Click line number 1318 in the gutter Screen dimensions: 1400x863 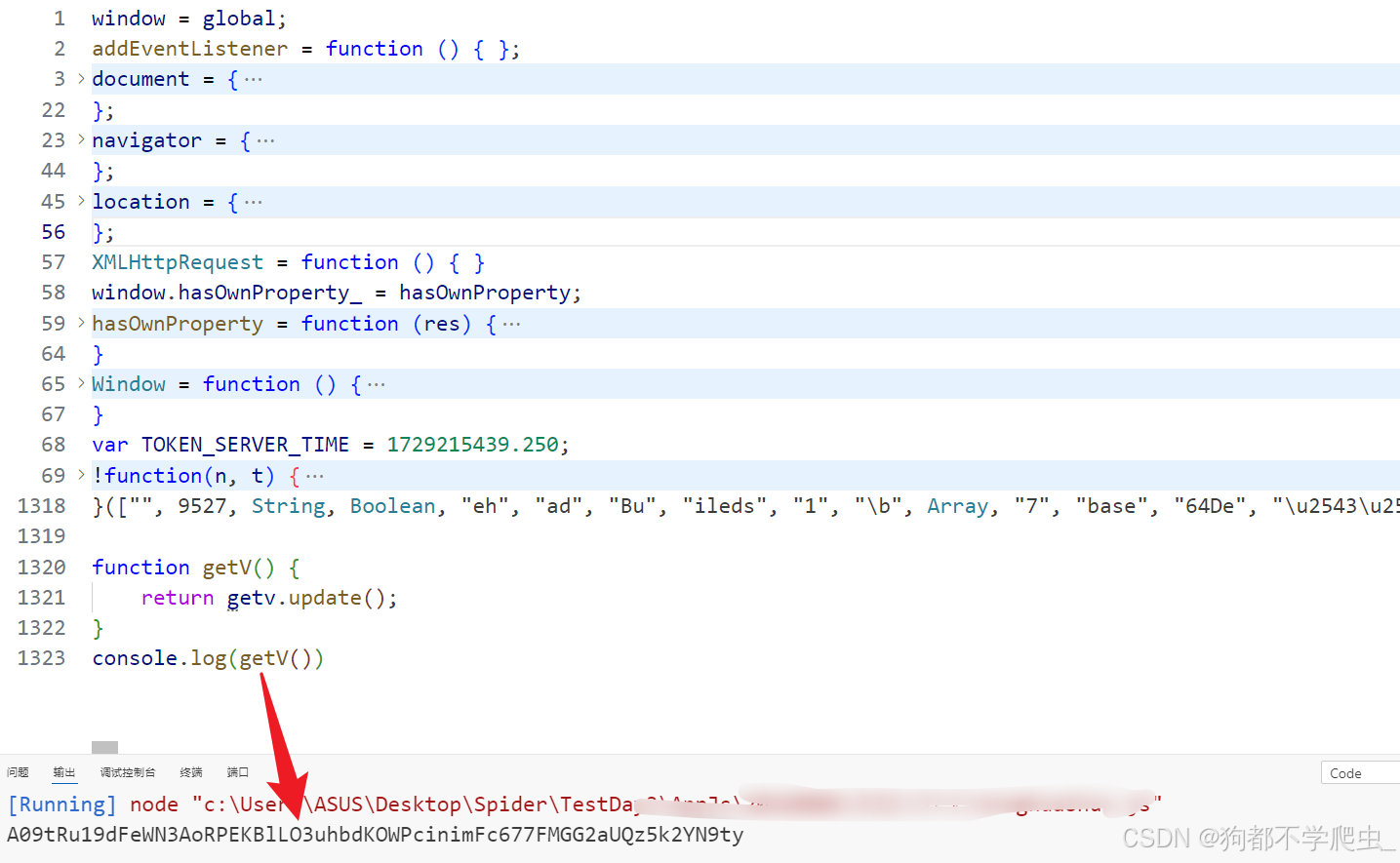(x=42, y=506)
